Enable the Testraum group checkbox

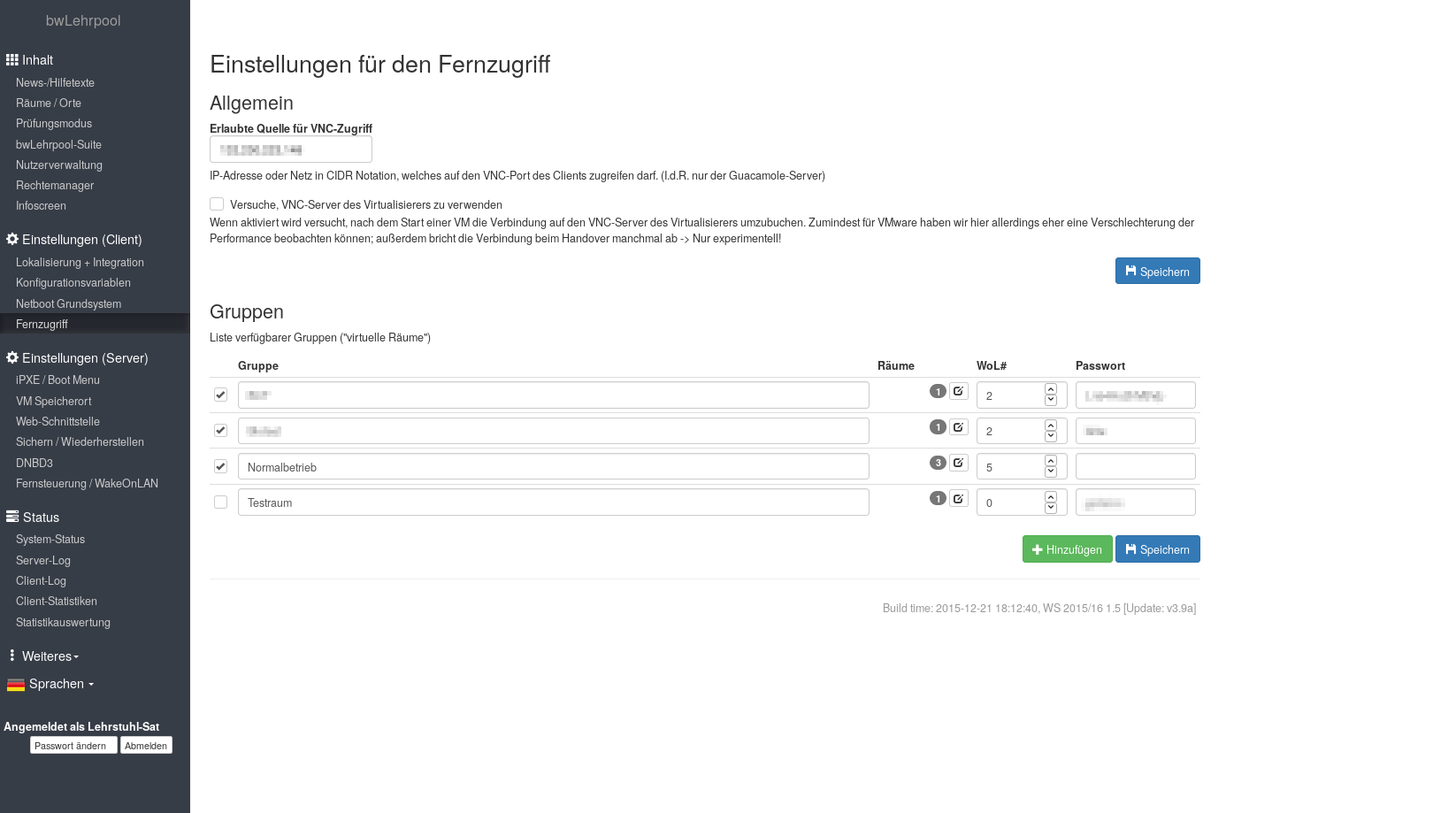click(x=220, y=502)
